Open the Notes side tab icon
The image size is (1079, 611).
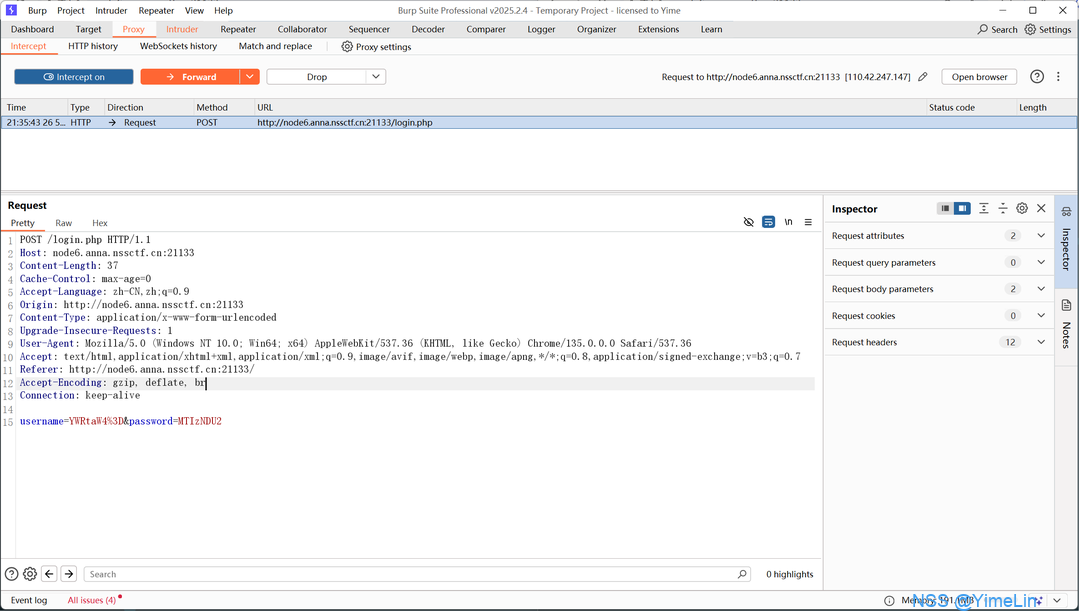click(1067, 306)
